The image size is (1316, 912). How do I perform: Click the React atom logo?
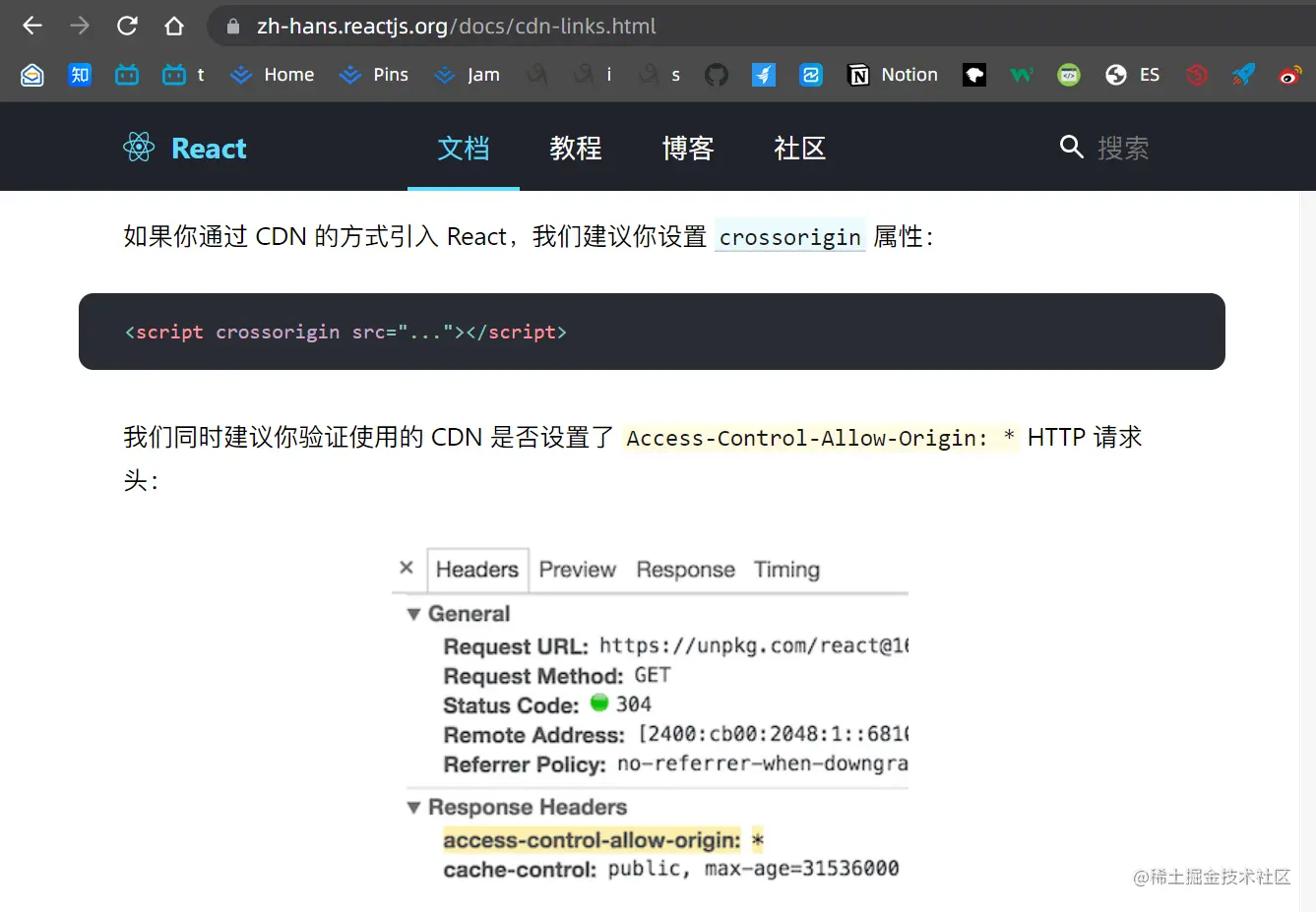[x=139, y=148]
